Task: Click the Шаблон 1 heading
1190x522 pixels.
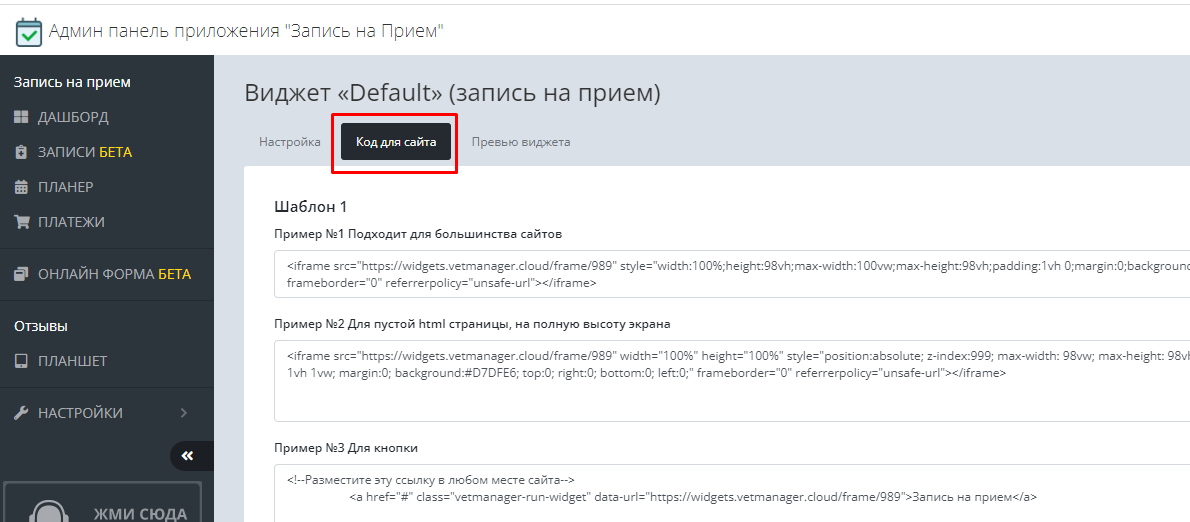Action: pos(310,206)
